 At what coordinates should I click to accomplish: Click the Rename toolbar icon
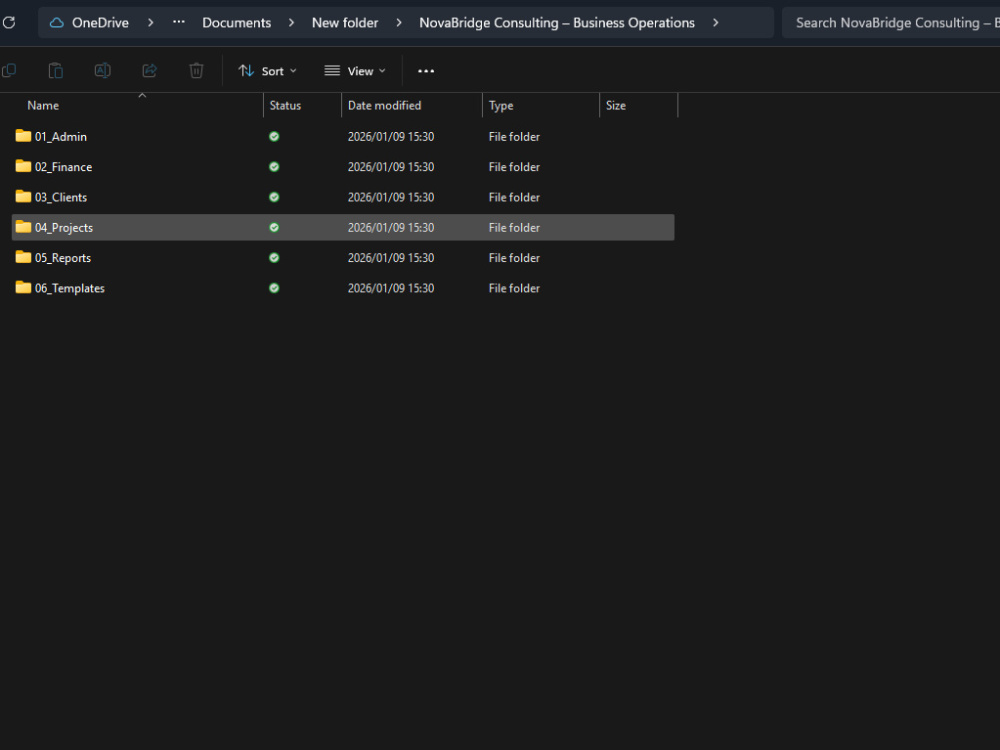point(103,71)
